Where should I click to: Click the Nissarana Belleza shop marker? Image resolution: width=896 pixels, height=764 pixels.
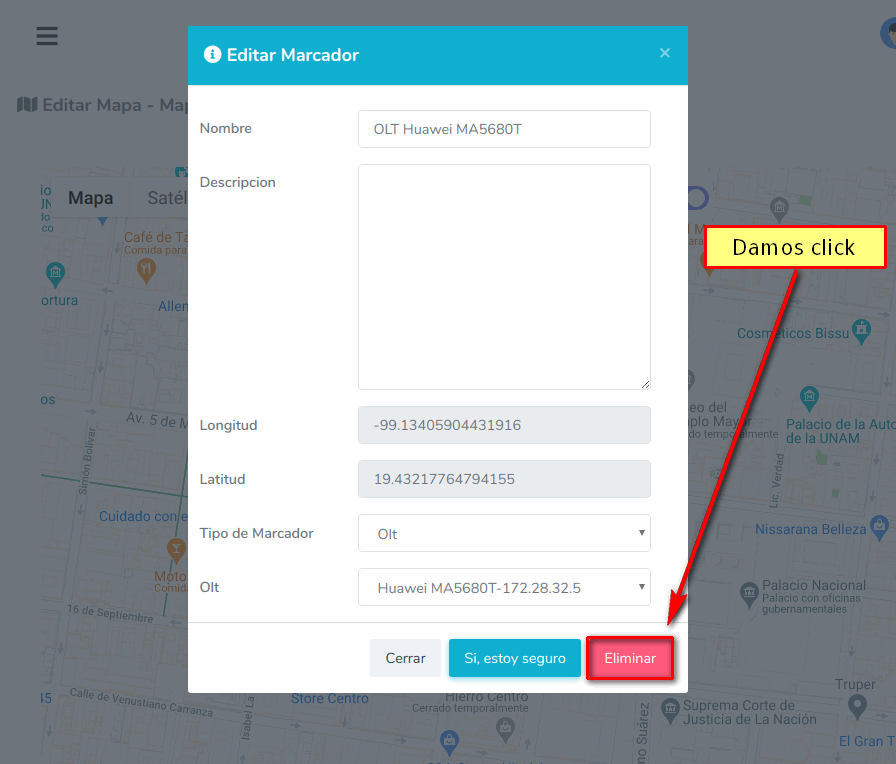(879, 524)
